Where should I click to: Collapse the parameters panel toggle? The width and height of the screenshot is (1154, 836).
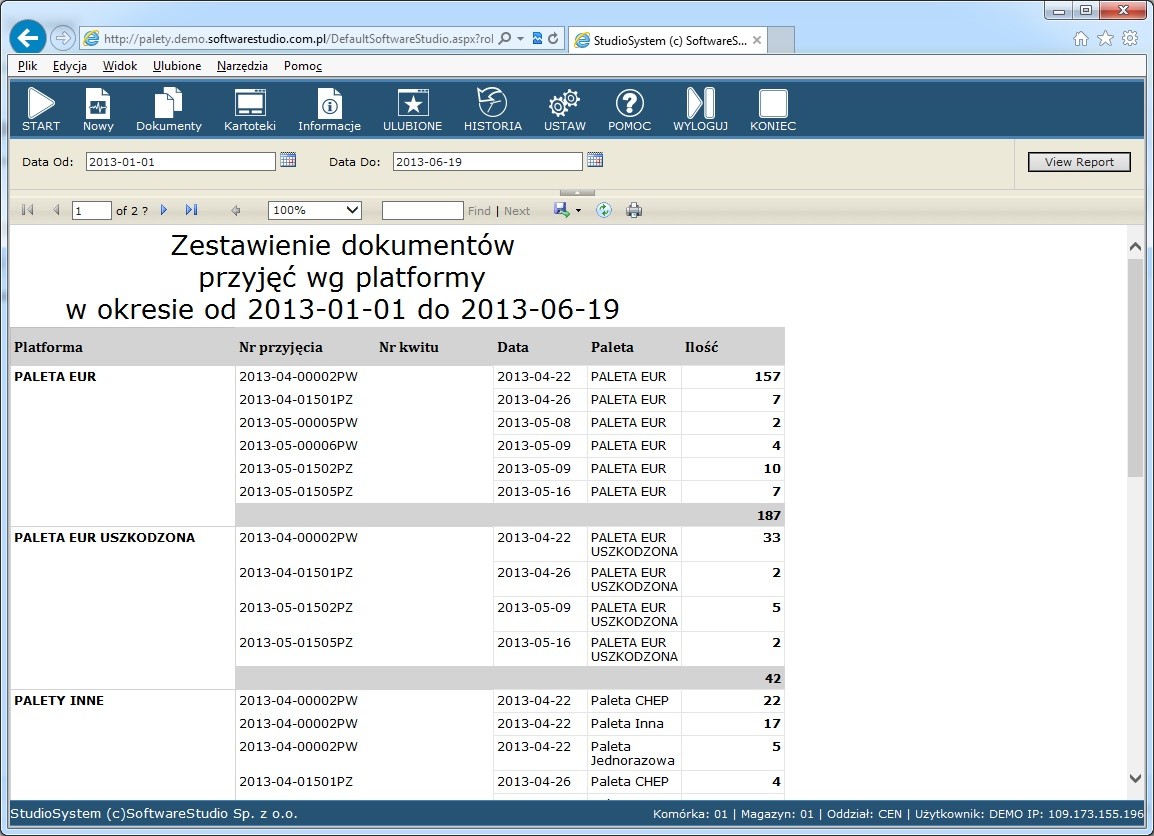[x=577, y=193]
